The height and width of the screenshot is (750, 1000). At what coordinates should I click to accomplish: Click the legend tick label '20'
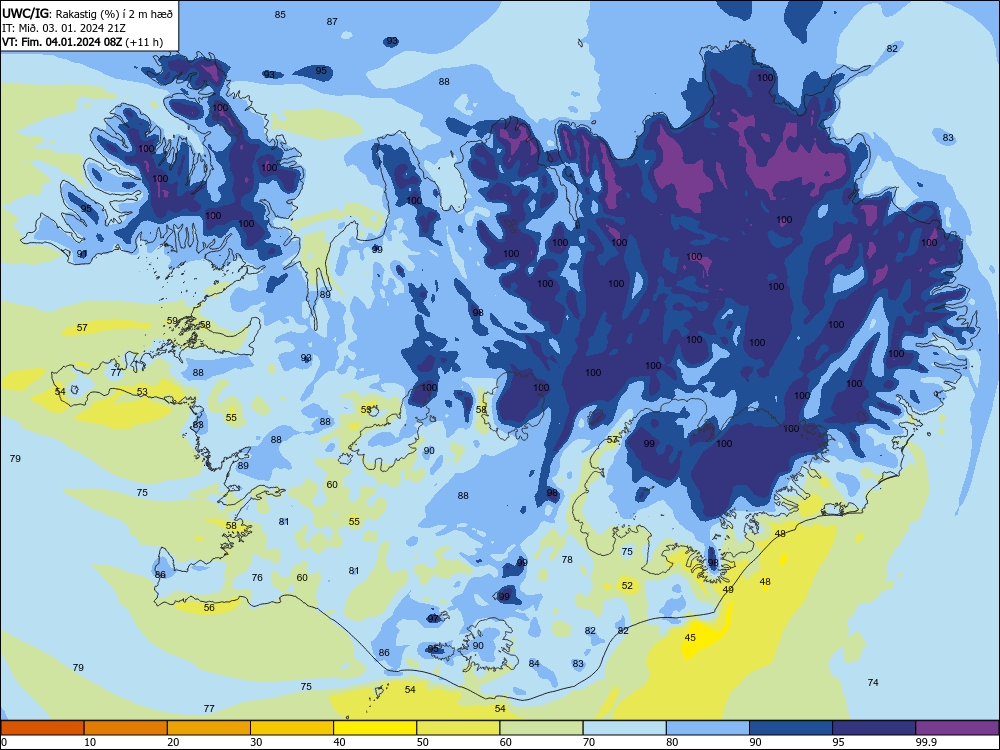pos(173,742)
